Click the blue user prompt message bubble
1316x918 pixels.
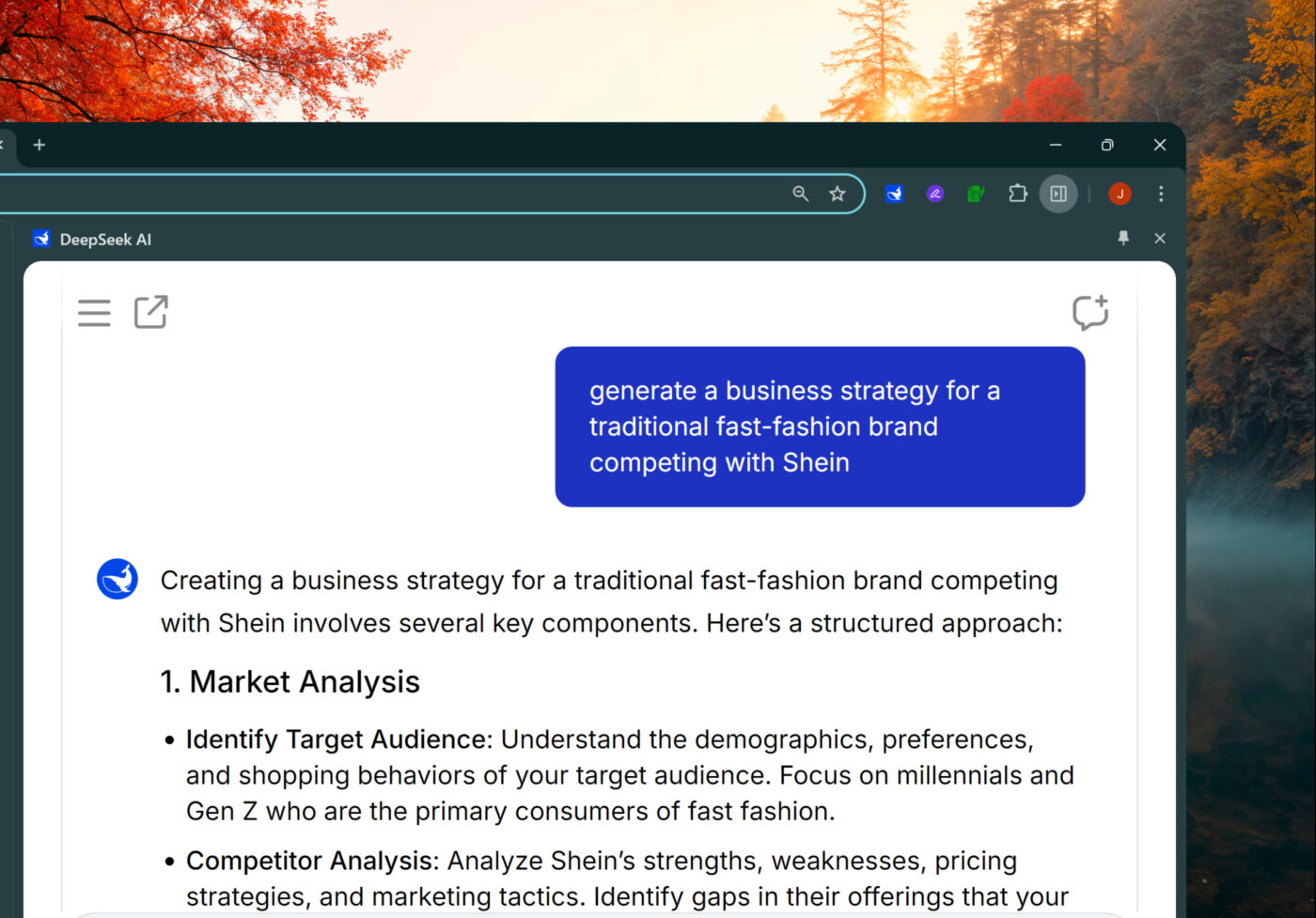(820, 427)
